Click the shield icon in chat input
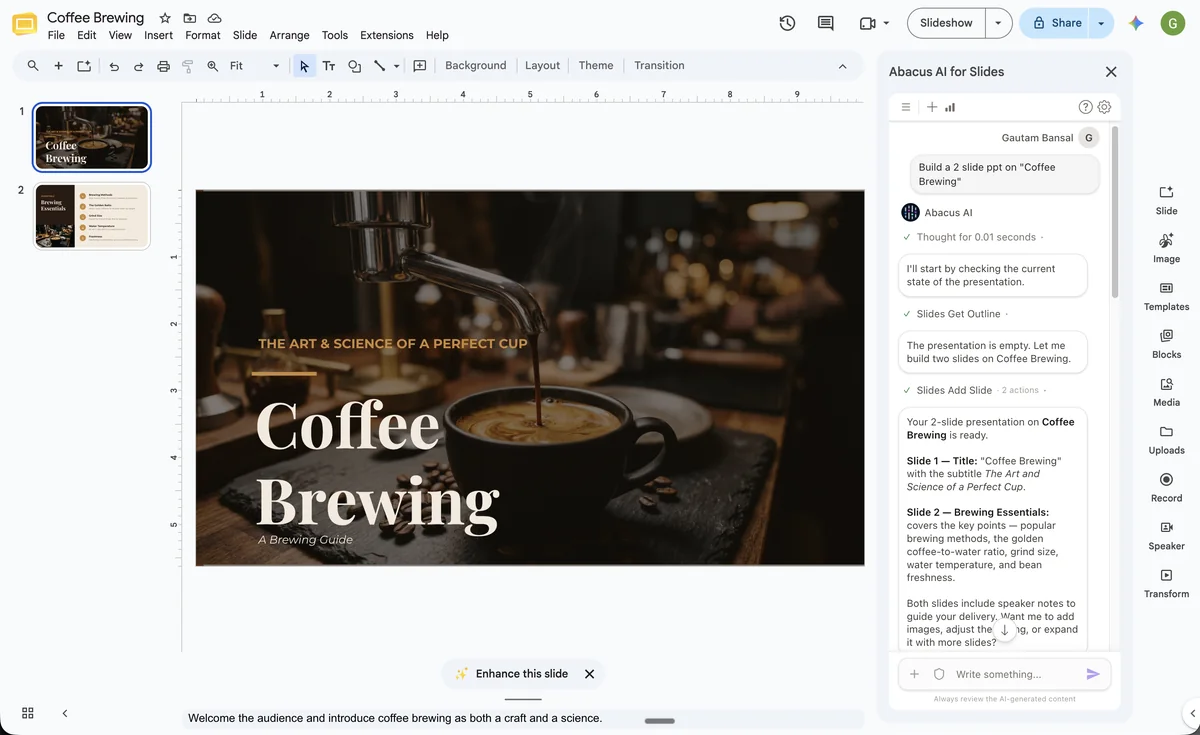Image resolution: width=1200 pixels, height=735 pixels. coord(939,674)
